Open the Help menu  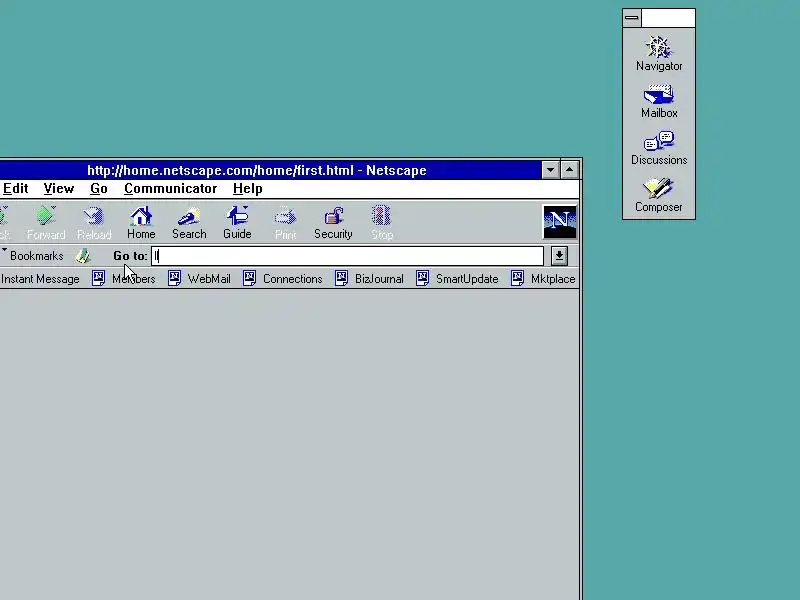tap(247, 189)
